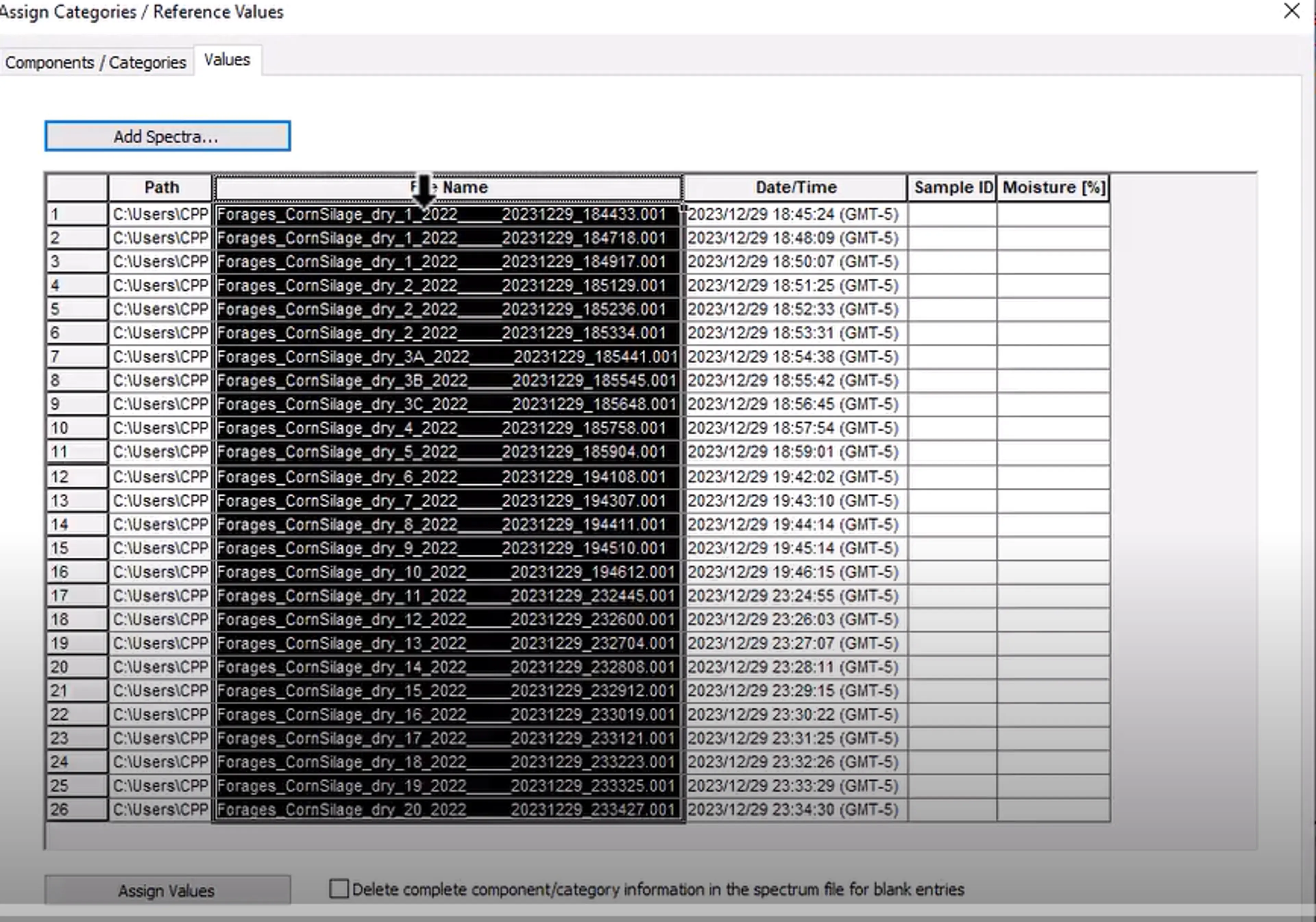Select file Forages_CornSilage_dry_3B_2022

point(448,381)
